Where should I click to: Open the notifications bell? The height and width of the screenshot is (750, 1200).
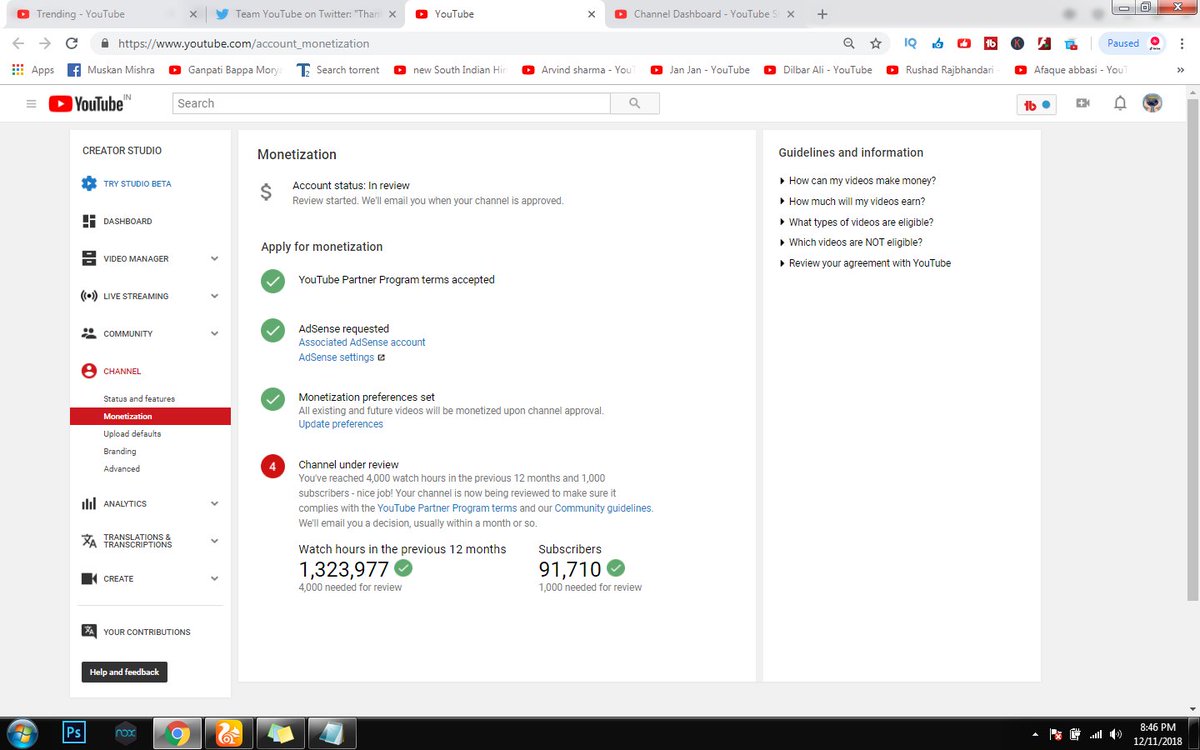tap(1120, 103)
